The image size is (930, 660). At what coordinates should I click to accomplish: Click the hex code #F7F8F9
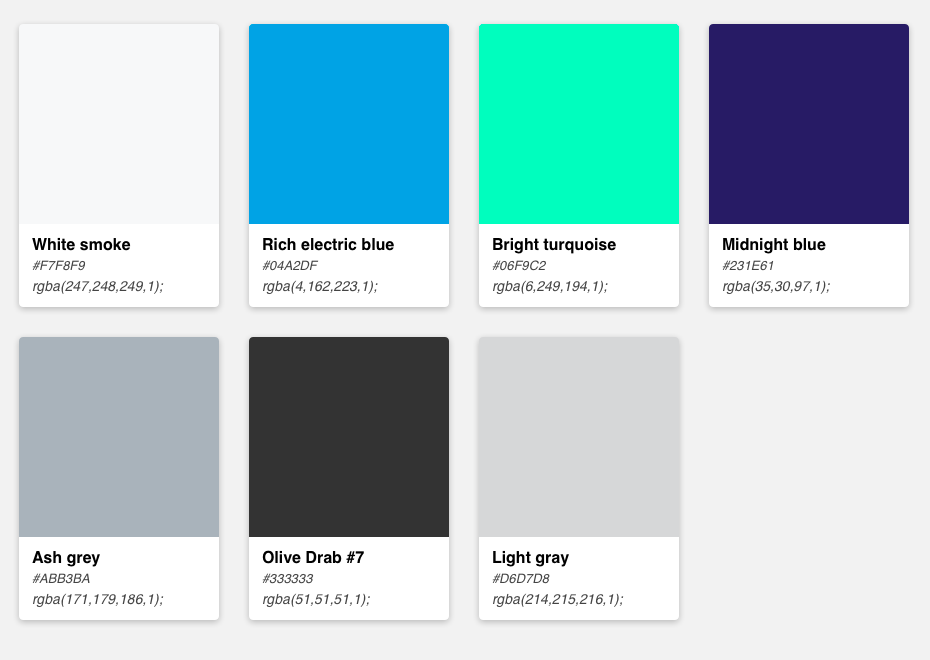pos(59,266)
